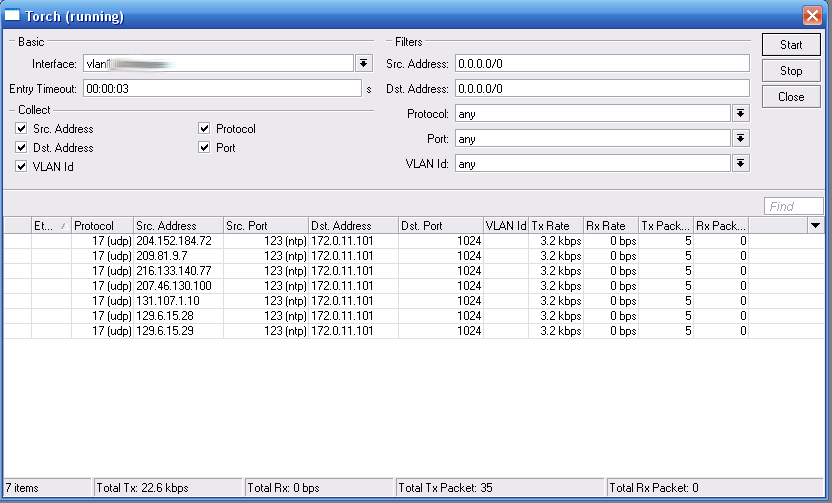Screen dimensions: 832x503
Task: Sort by the Rx Pack... column header
Action: click(722, 226)
